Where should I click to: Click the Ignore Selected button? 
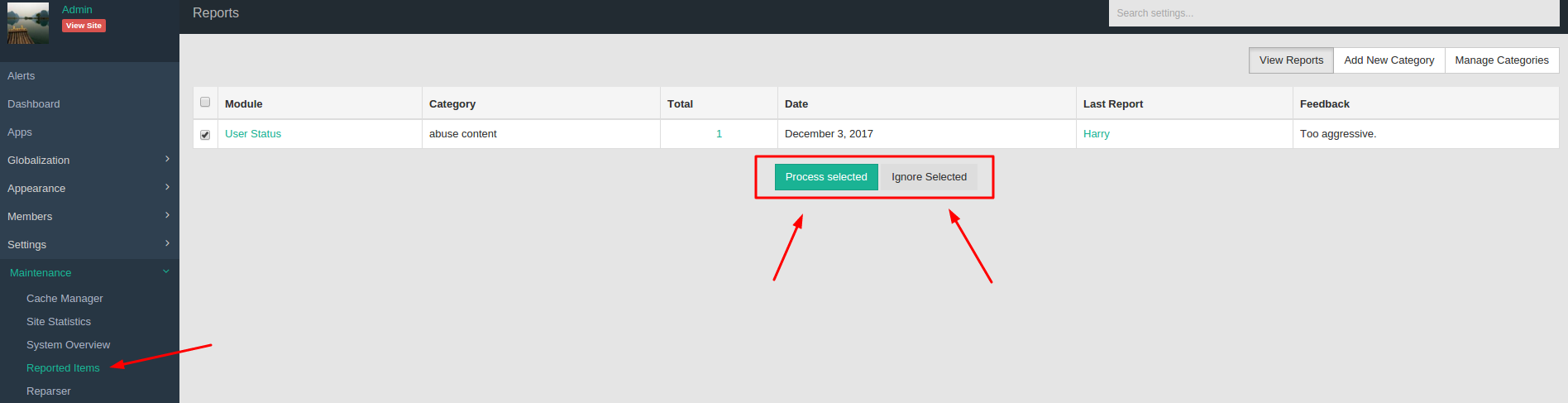pyautogui.click(x=929, y=177)
